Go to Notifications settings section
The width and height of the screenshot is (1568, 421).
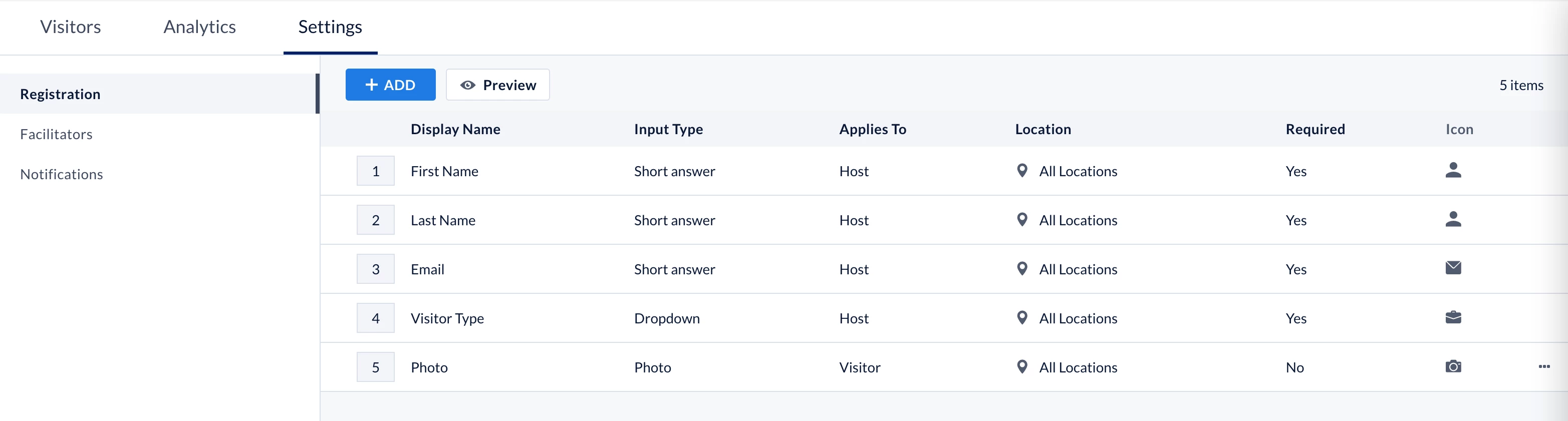pyautogui.click(x=62, y=175)
